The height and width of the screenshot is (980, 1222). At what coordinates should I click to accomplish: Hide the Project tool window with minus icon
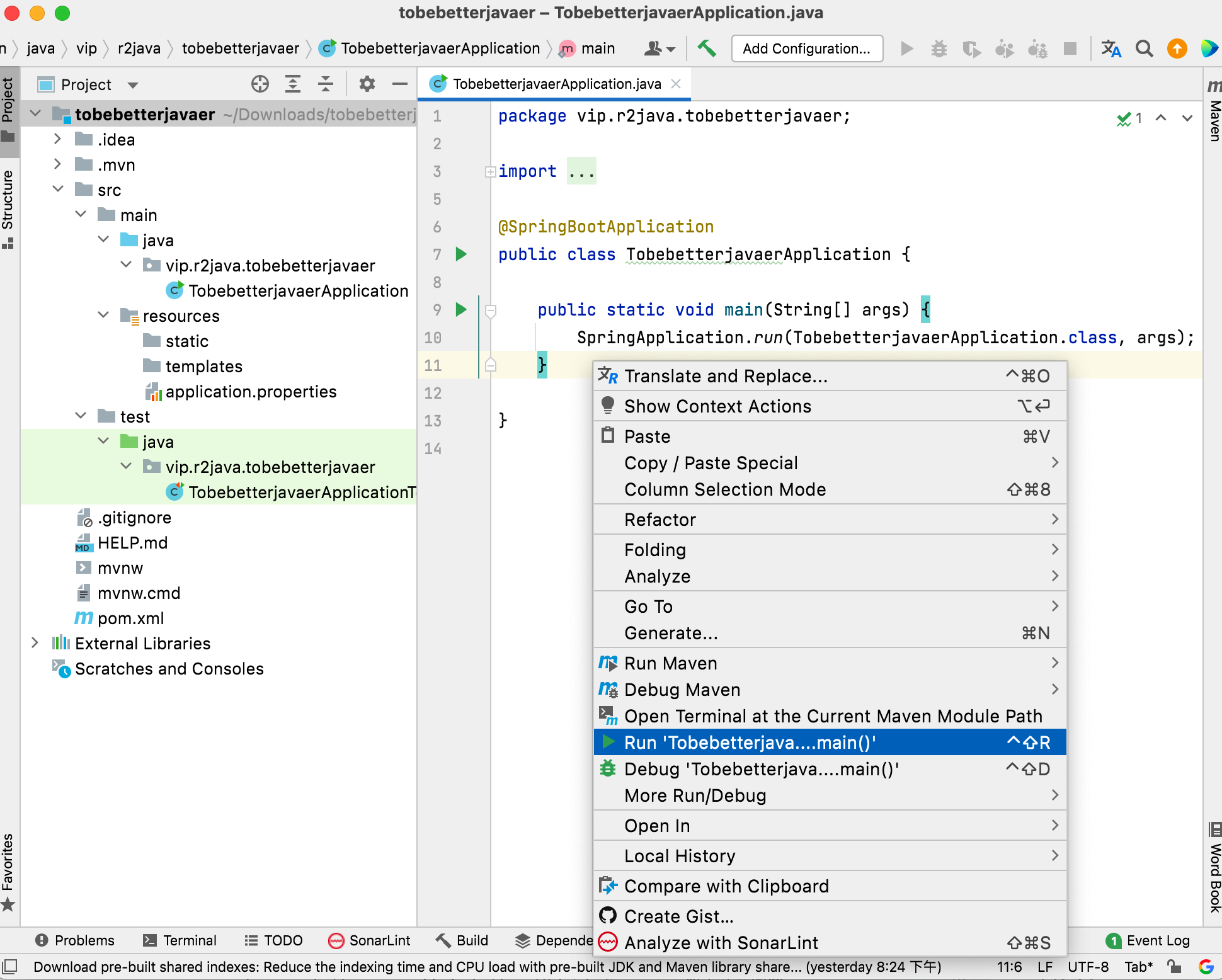[399, 84]
